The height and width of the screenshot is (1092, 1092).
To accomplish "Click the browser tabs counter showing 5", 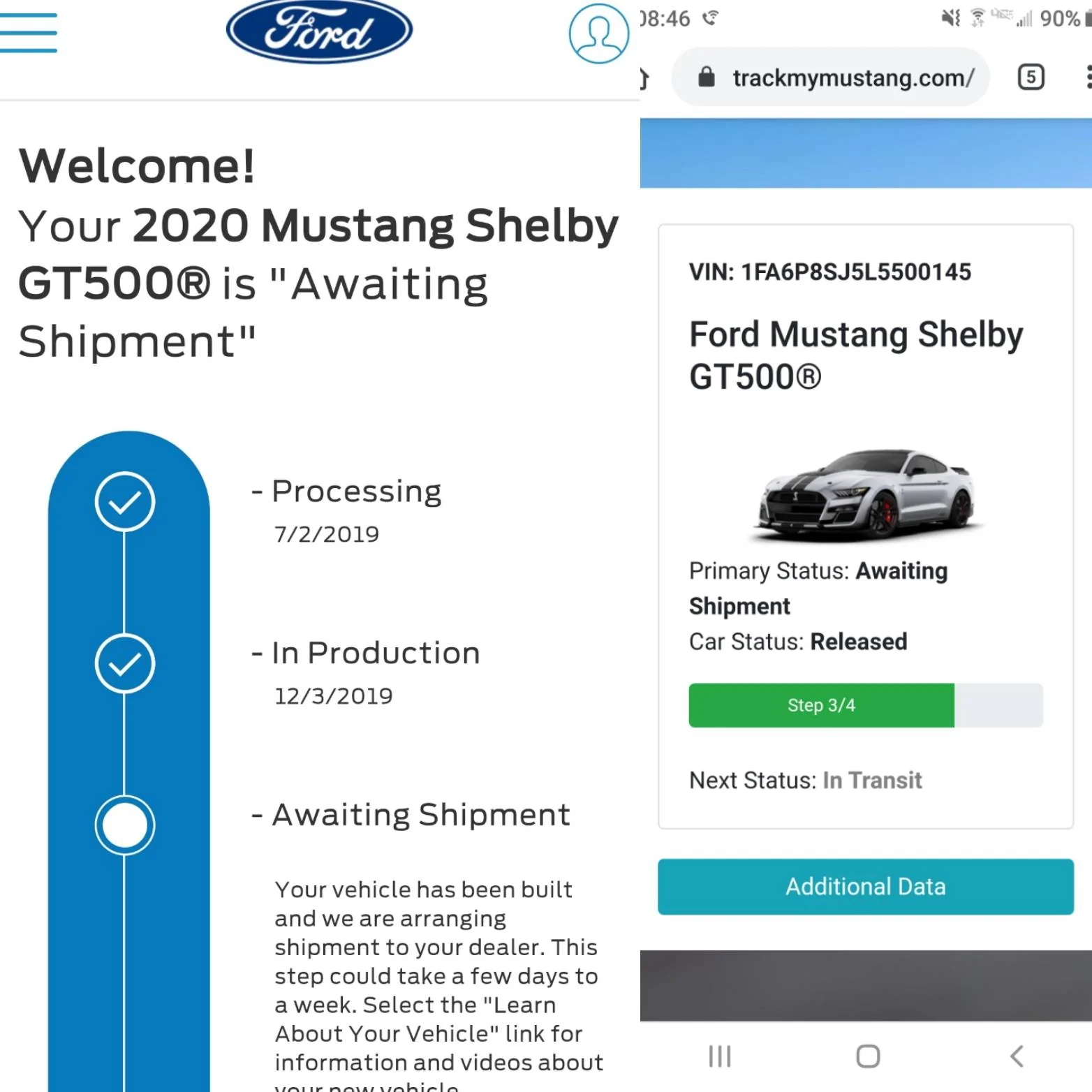I will pos(1031,77).
